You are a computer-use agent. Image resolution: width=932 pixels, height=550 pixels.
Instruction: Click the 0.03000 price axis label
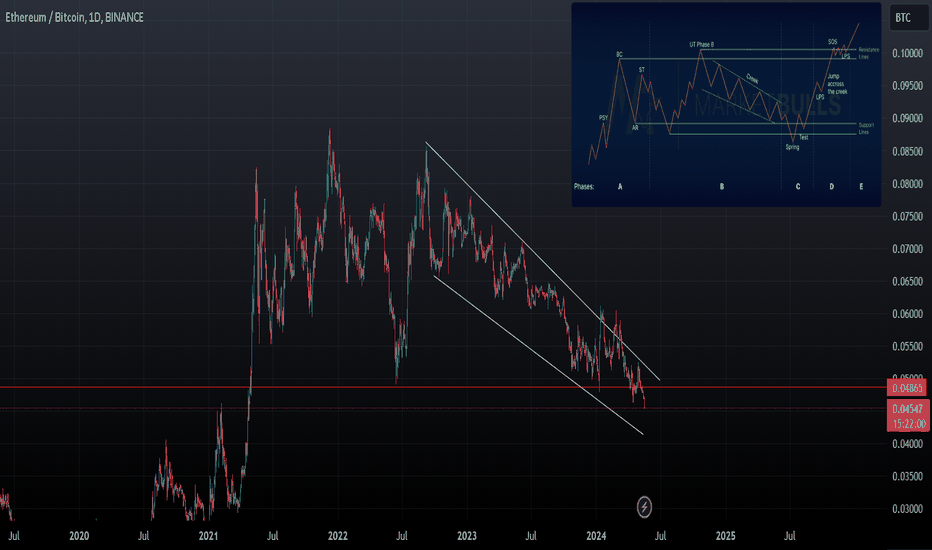[x=907, y=509]
